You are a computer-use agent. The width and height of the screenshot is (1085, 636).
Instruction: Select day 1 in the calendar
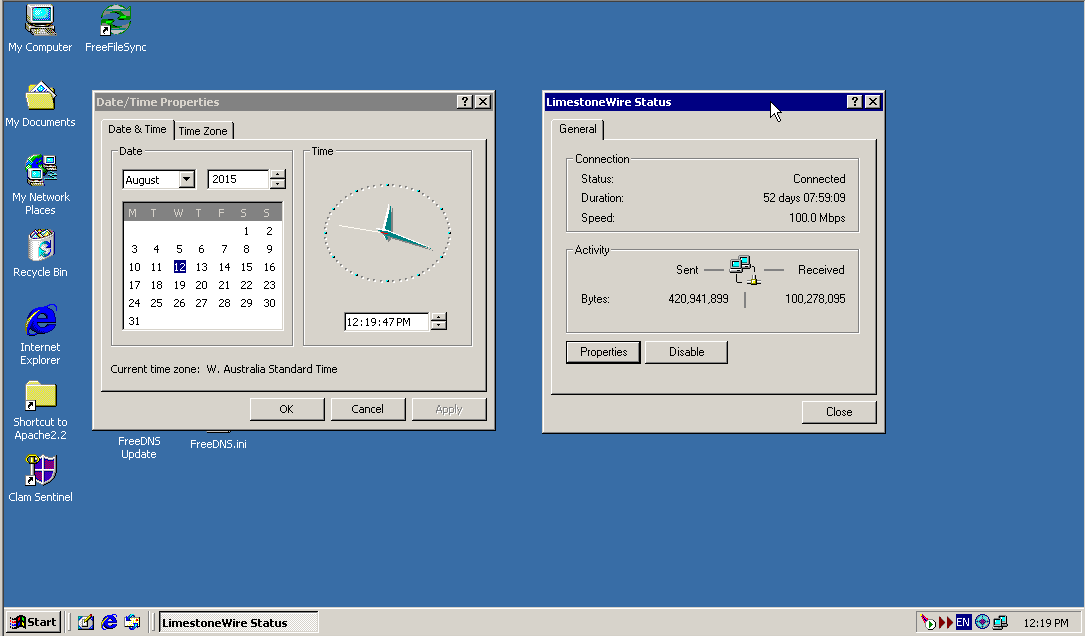click(246, 231)
